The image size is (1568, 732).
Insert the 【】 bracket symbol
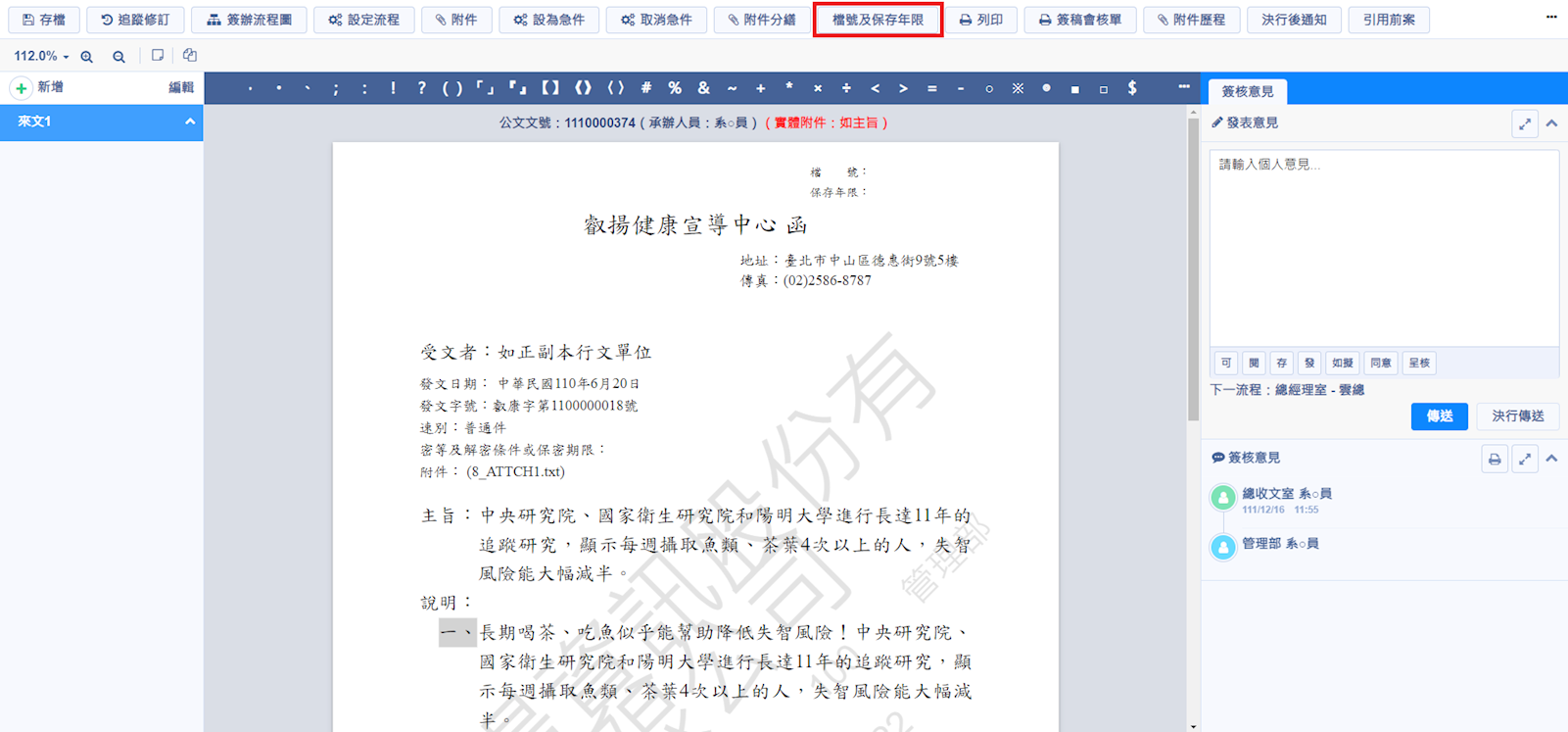550,88
